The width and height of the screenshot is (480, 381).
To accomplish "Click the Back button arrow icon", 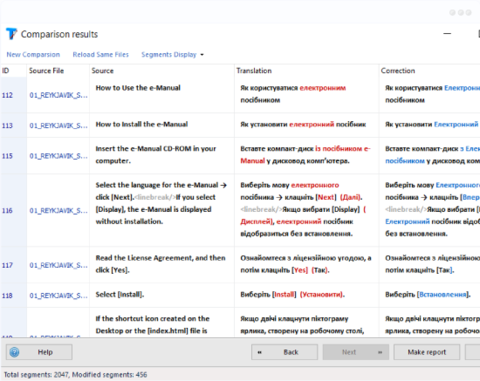I will coord(260,352).
